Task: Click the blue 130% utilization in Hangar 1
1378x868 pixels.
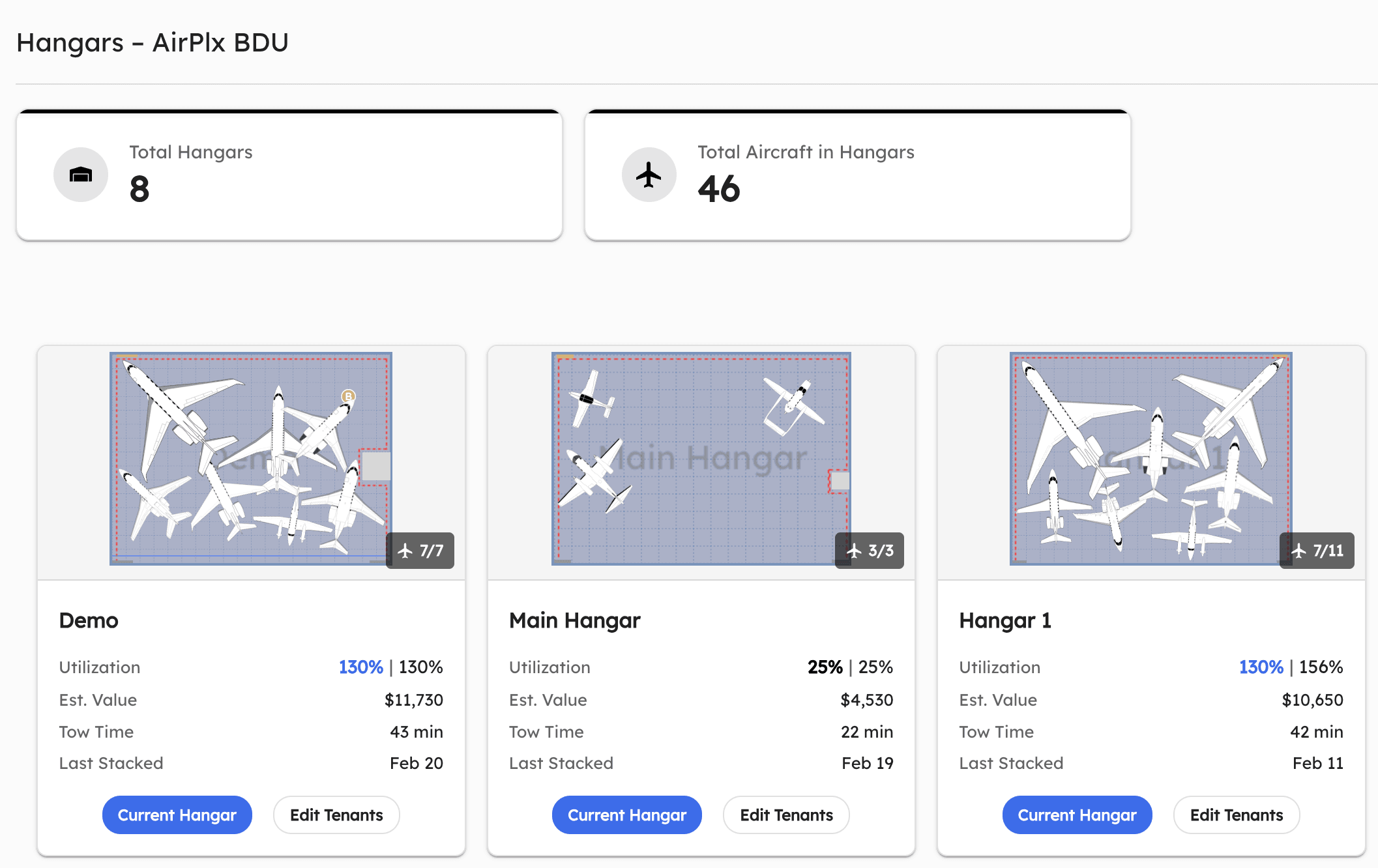Action: 1261,667
